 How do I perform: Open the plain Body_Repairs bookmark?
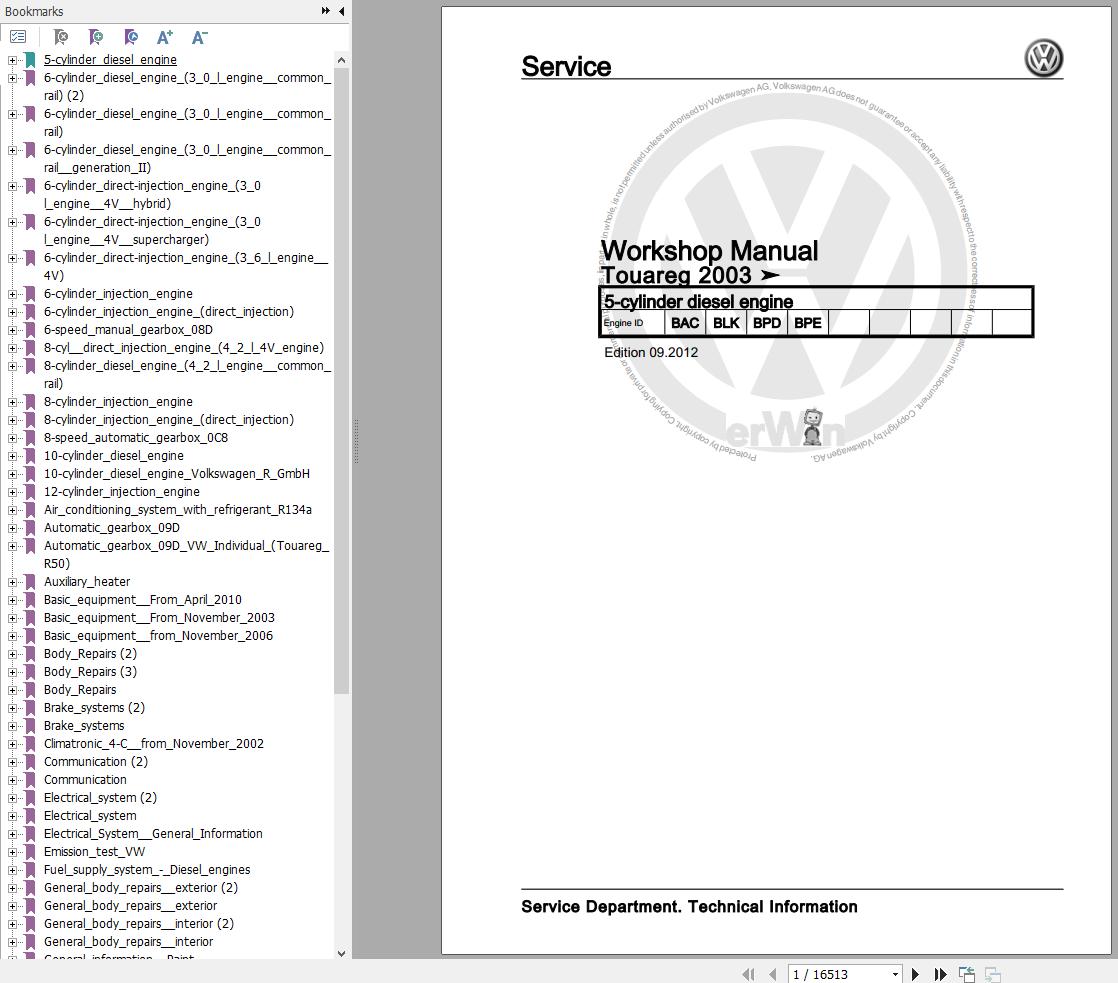coord(80,689)
